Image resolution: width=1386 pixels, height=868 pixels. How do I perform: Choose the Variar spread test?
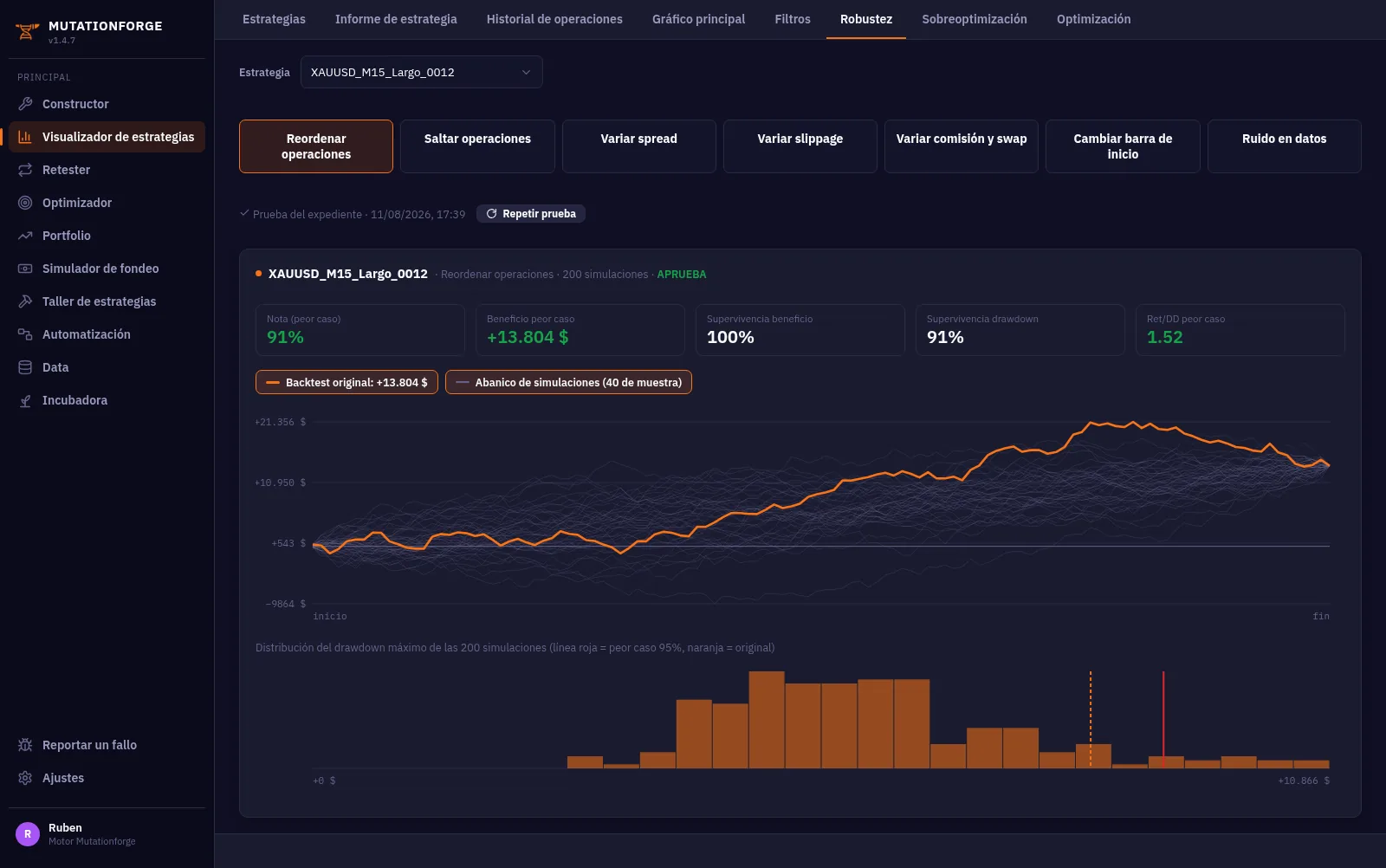639,146
